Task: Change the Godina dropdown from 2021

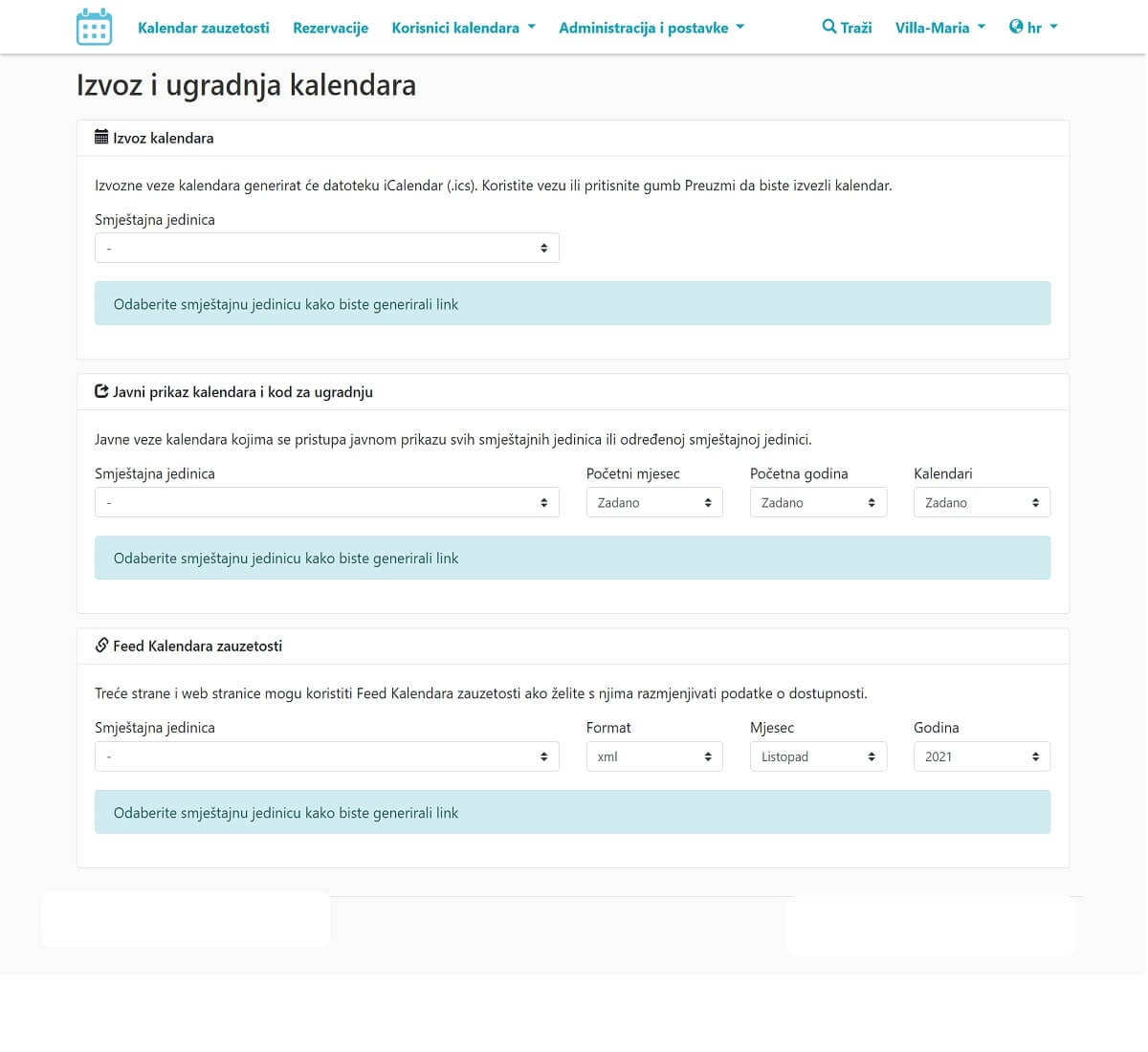Action: (982, 757)
